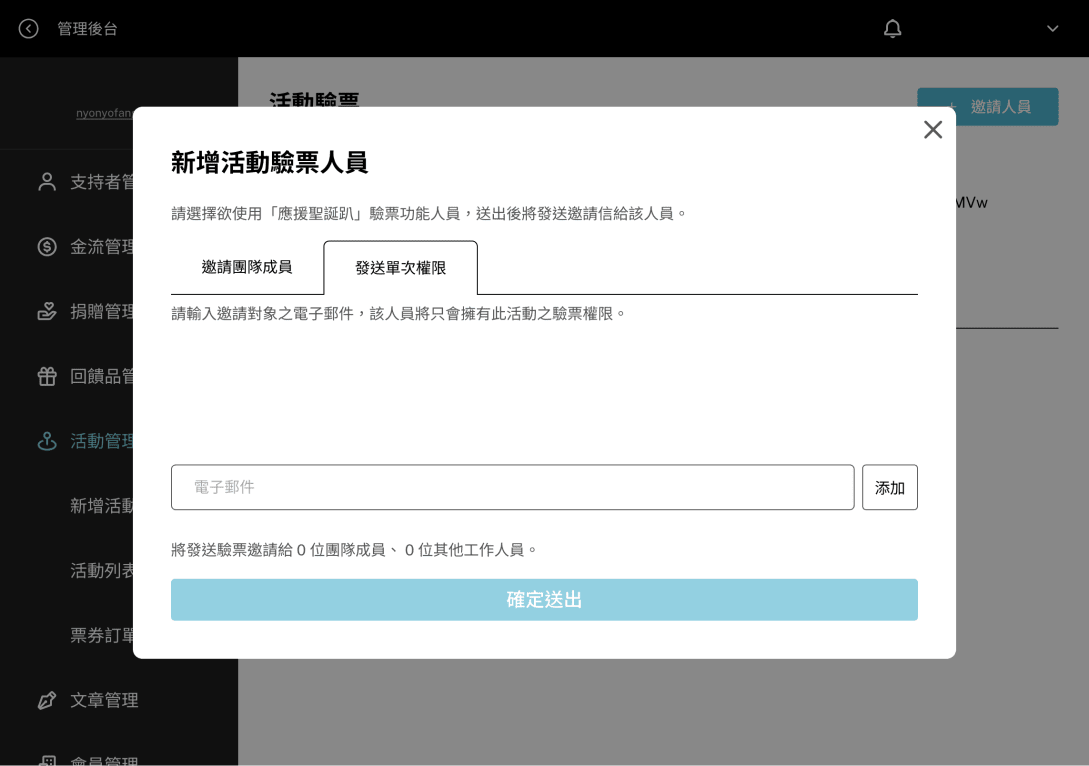The width and height of the screenshot is (1089, 766).
Task: Click the 活動管理 sidebar icon
Action: point(47,441)
